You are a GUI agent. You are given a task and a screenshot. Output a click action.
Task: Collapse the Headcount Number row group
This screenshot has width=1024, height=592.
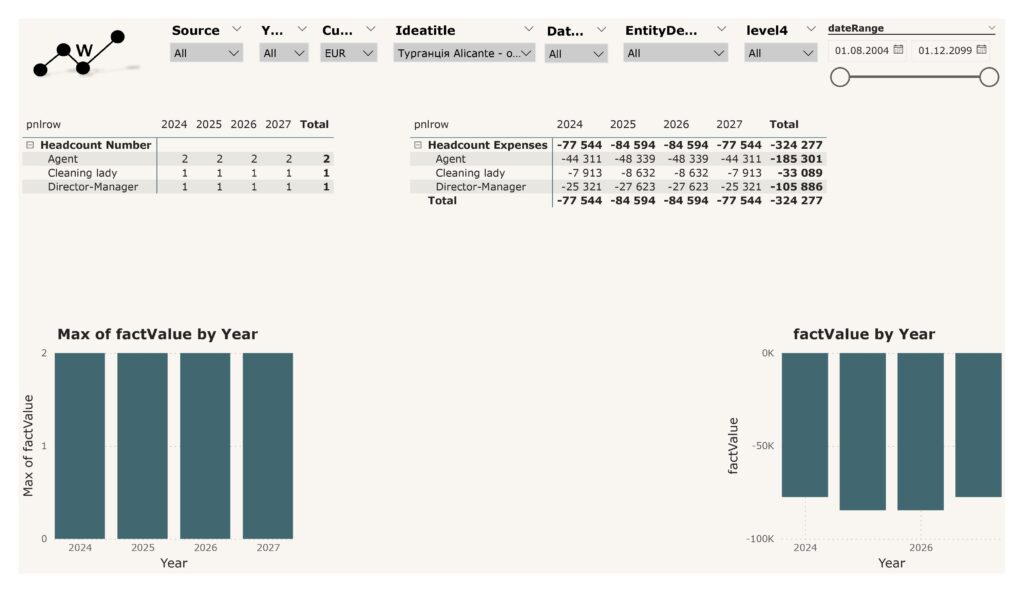click(x=30, y=145)
